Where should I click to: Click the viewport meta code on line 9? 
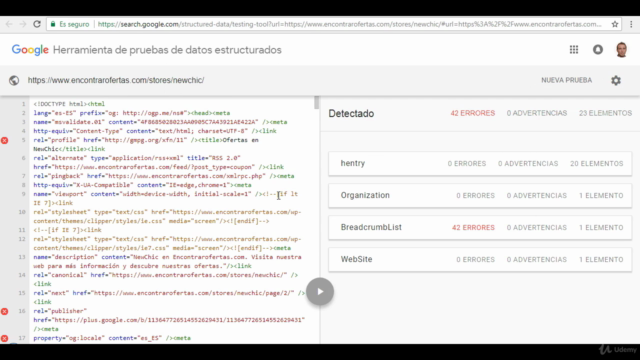(166, 198)
